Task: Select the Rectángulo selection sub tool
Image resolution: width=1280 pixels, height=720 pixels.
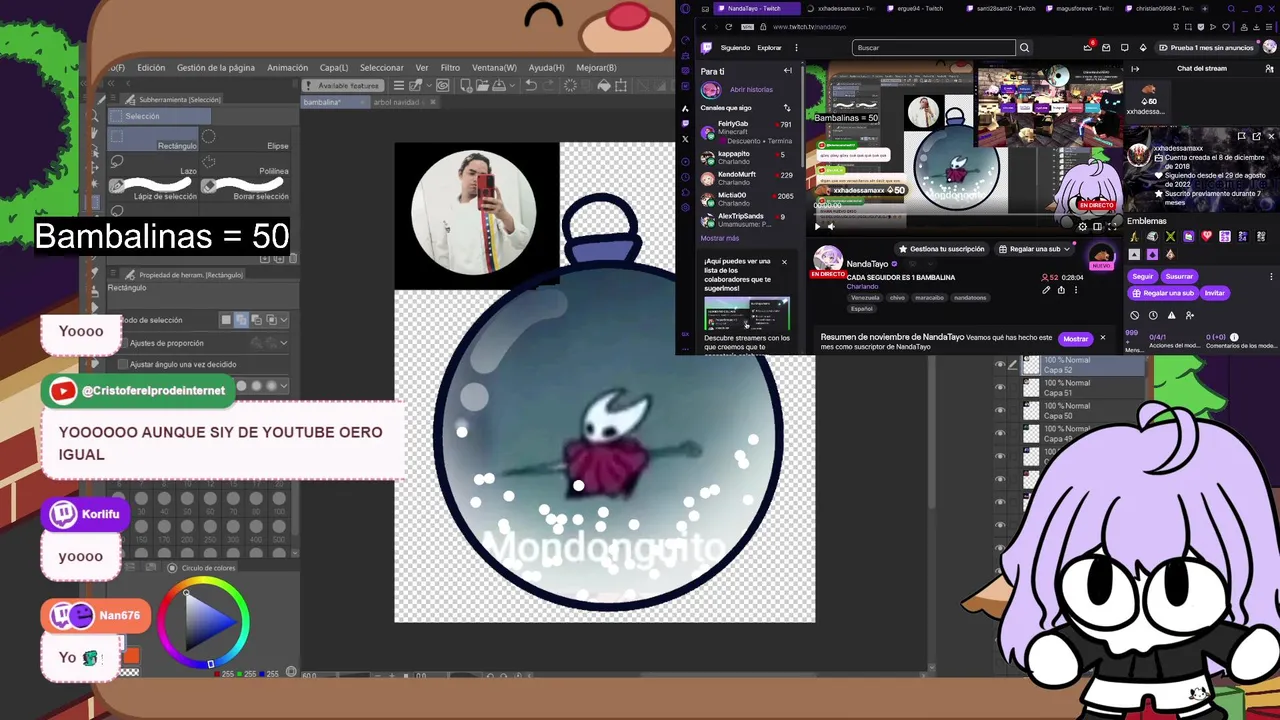Action: point(152,139)
